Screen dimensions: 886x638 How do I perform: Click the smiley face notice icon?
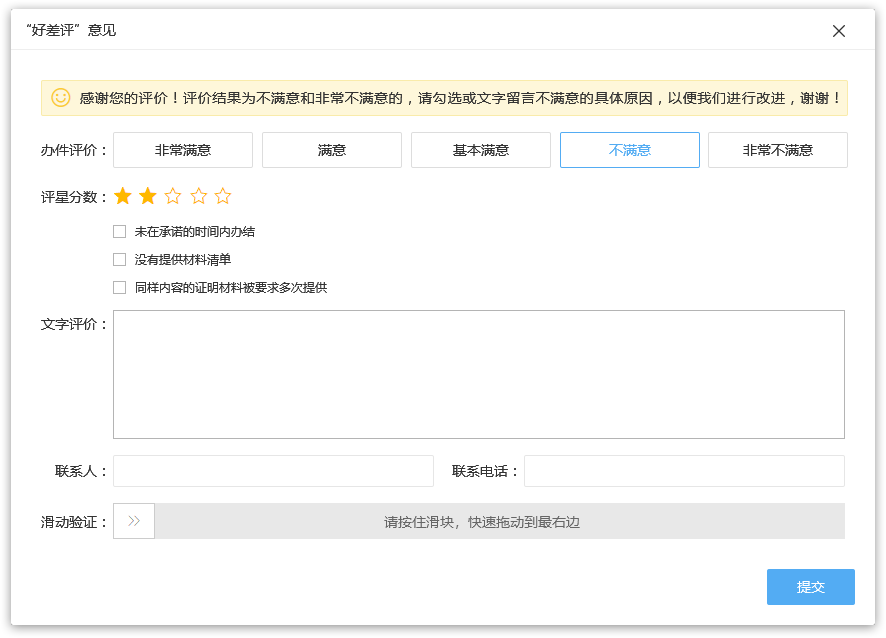61,98
